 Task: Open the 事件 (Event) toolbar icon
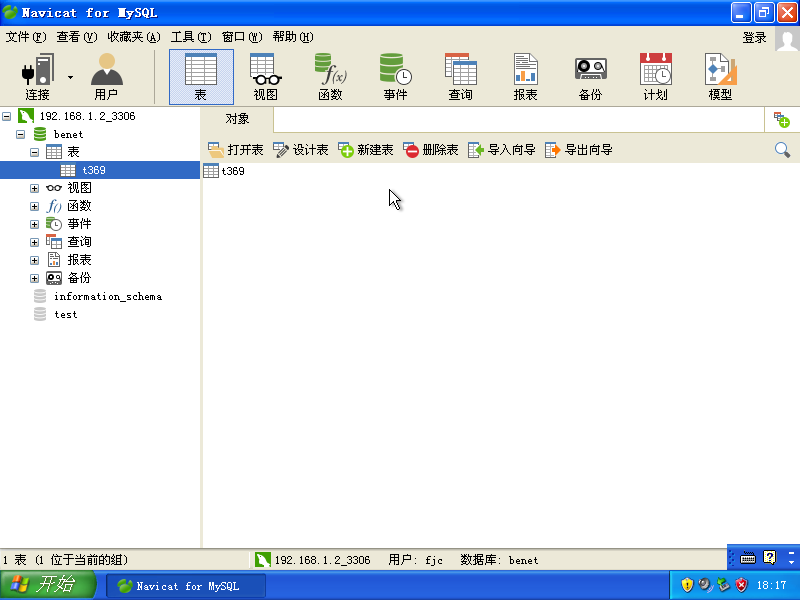click(x=395, y=77)
